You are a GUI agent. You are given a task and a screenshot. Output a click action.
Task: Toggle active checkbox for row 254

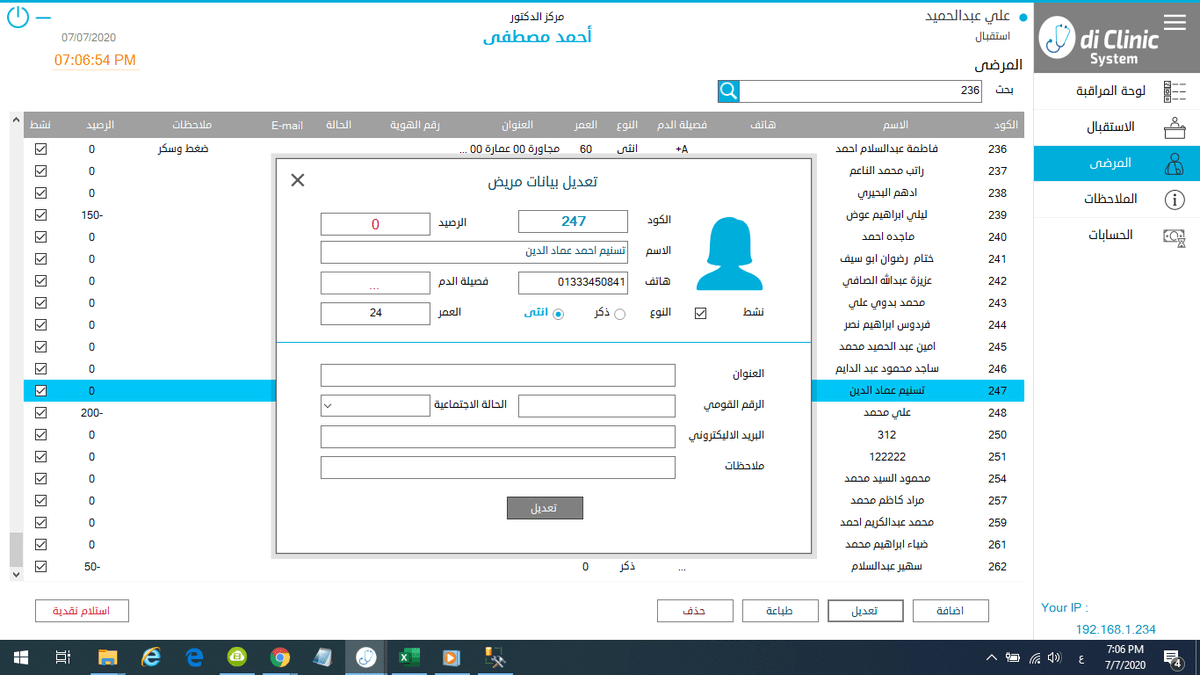click(x=41, y=478)
